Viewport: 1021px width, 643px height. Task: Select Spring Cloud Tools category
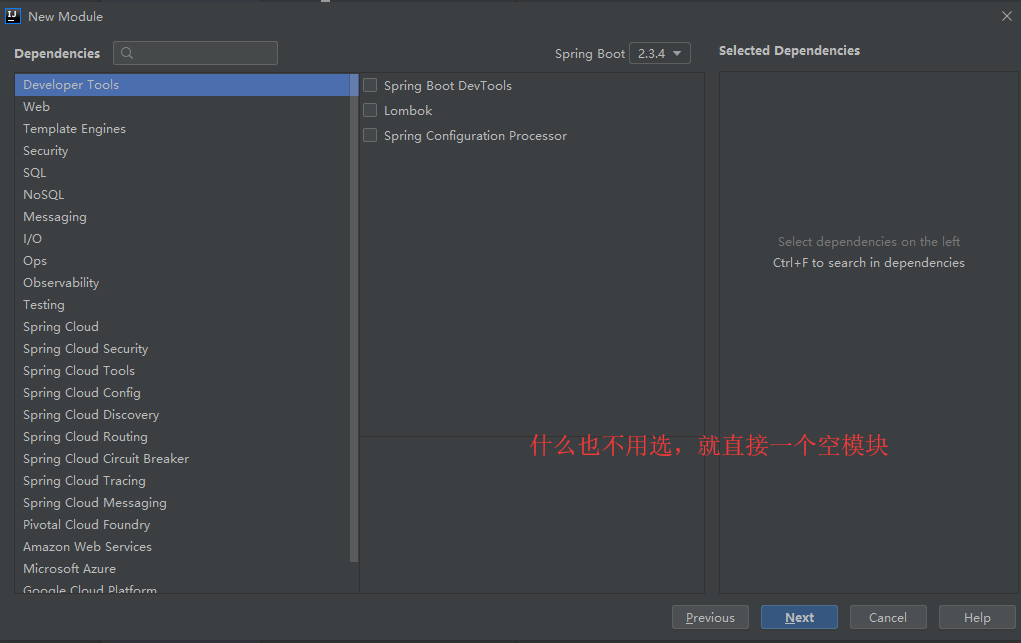(182, 371)
